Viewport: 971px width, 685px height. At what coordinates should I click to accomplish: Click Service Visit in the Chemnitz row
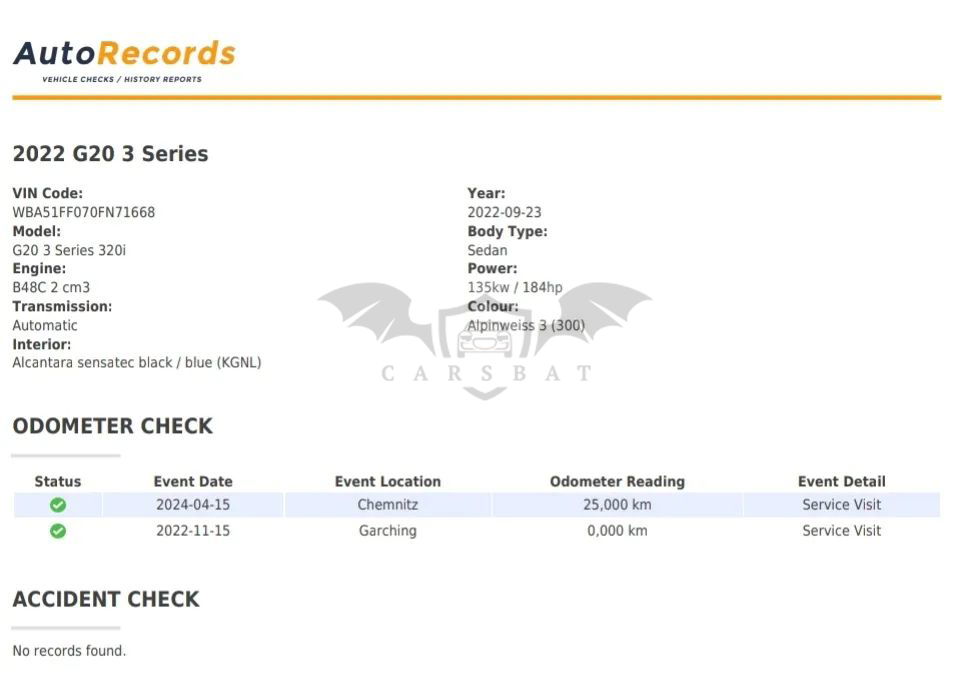tap(841, 505)
